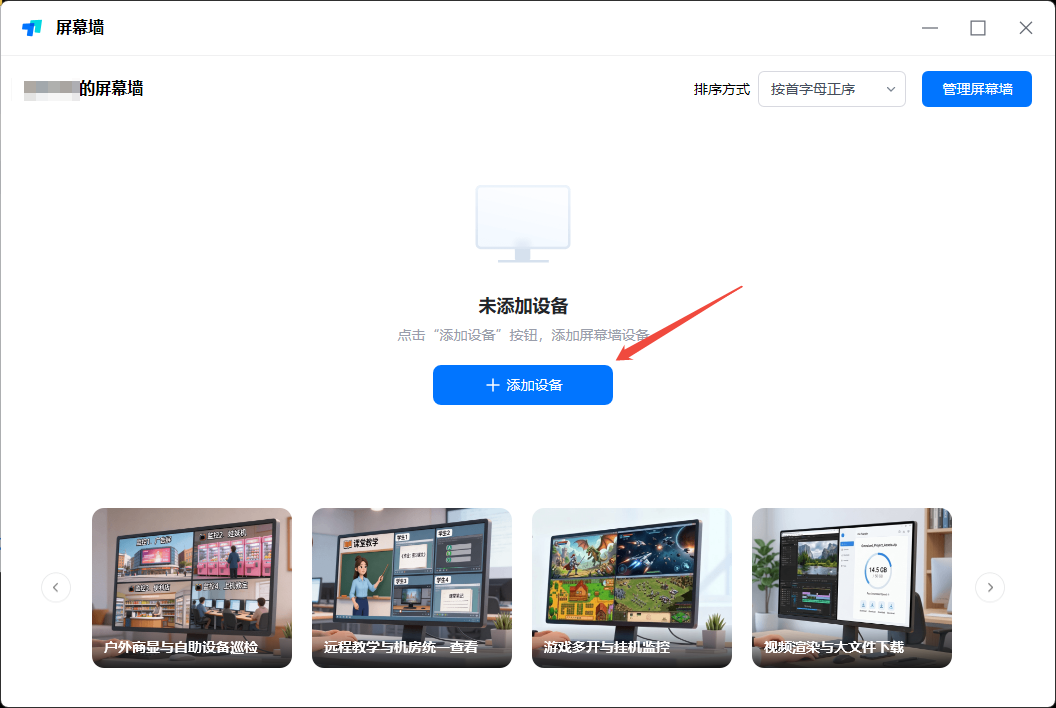1056x708 pixels.
Task: Open the 户外商显与自助设备巡检 card
Action: point(192,587)
